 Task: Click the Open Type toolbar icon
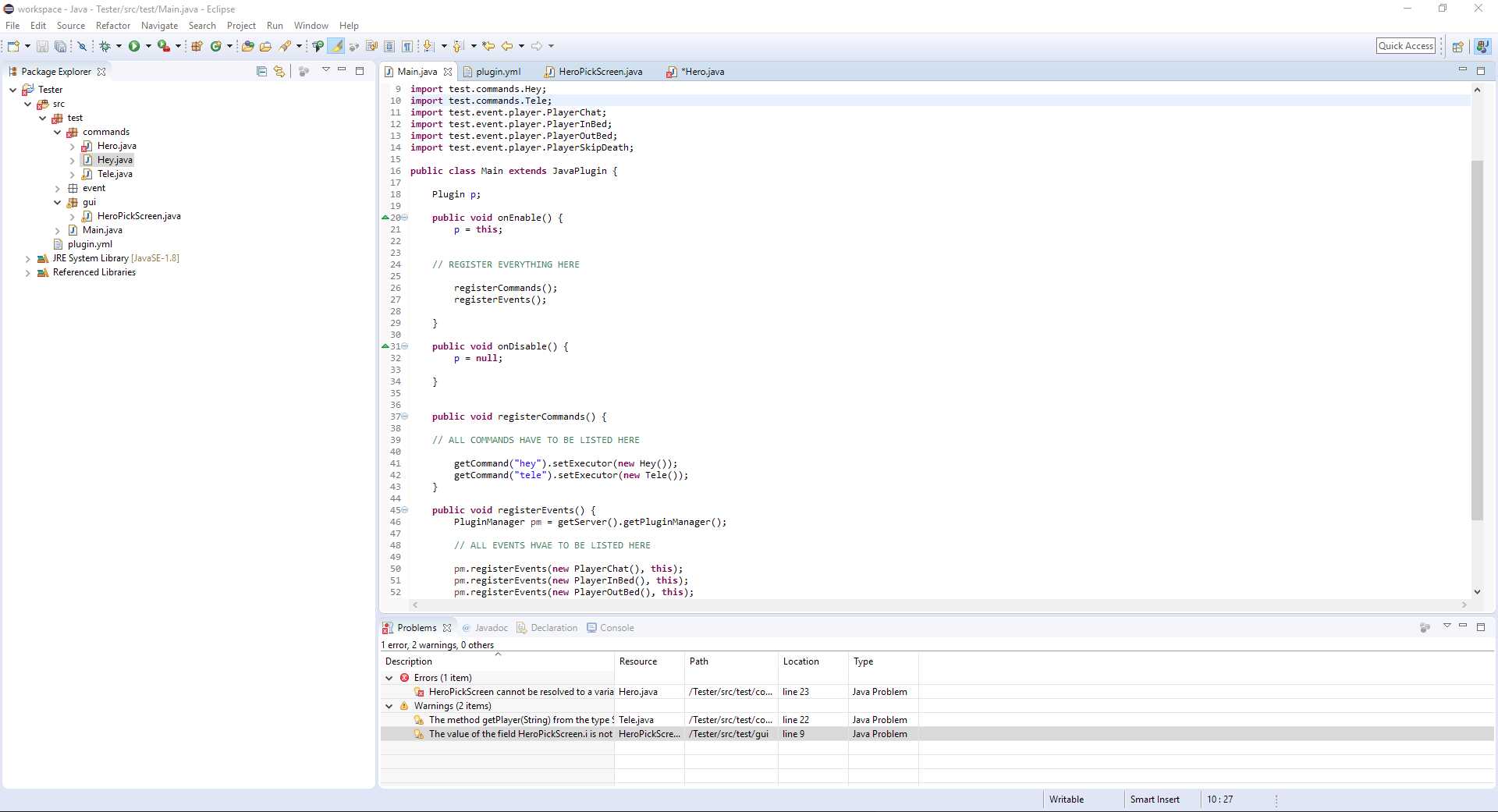(x=247, y=47)
